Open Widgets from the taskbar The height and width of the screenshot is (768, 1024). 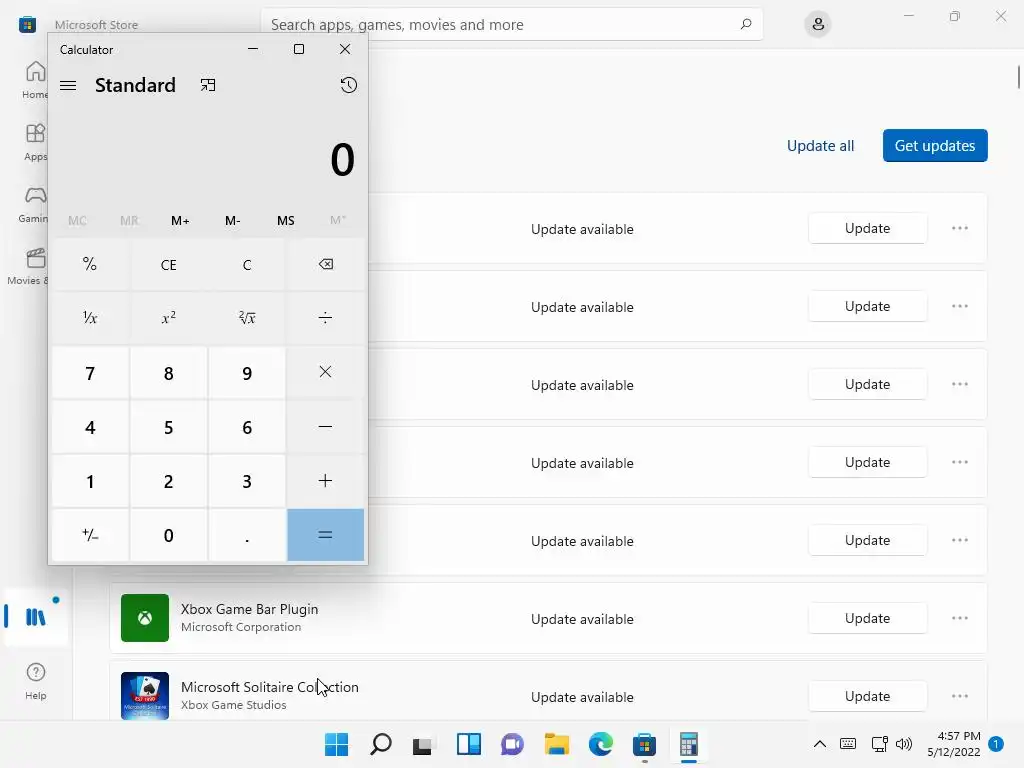468,744
